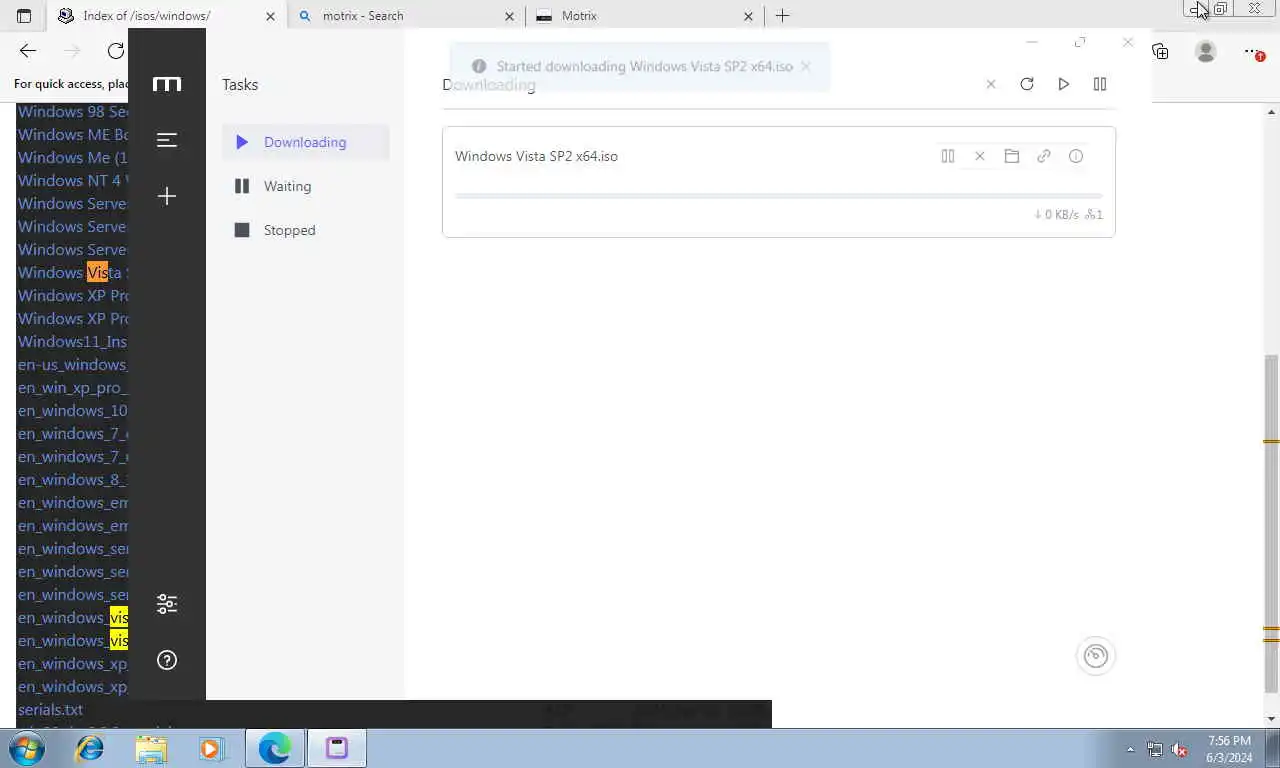Refresh the task list in Motrix toolbar
The width and height of the screenshot is (1280, 768).
point(1027,84)
